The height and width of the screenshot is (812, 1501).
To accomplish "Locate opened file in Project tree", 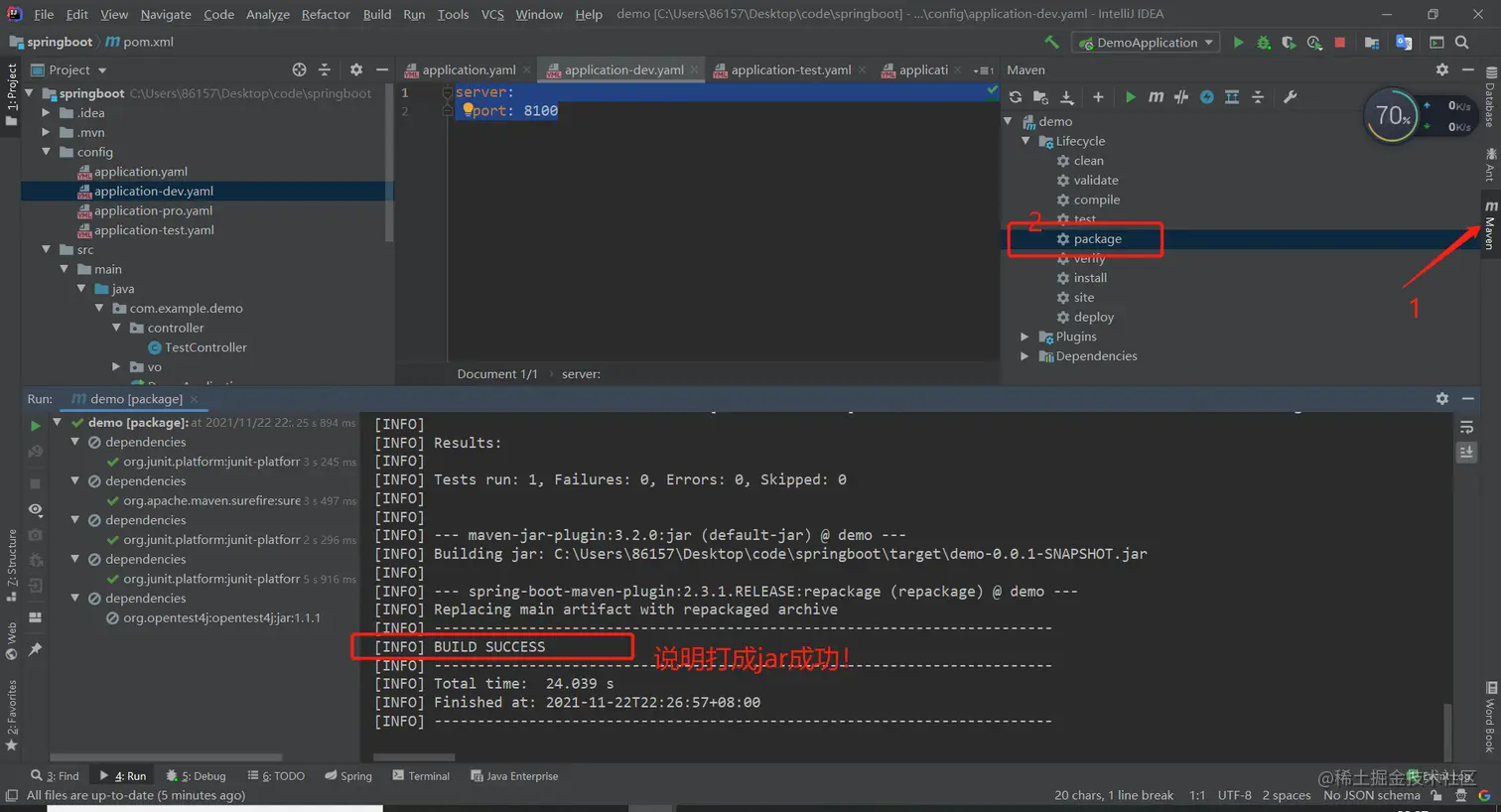I will [x=299, y=69].
